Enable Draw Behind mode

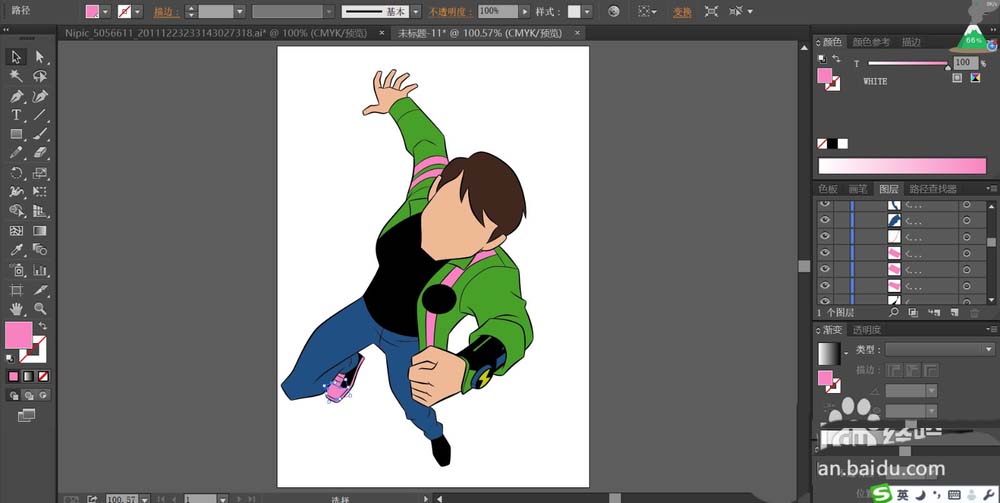point(29,395)
